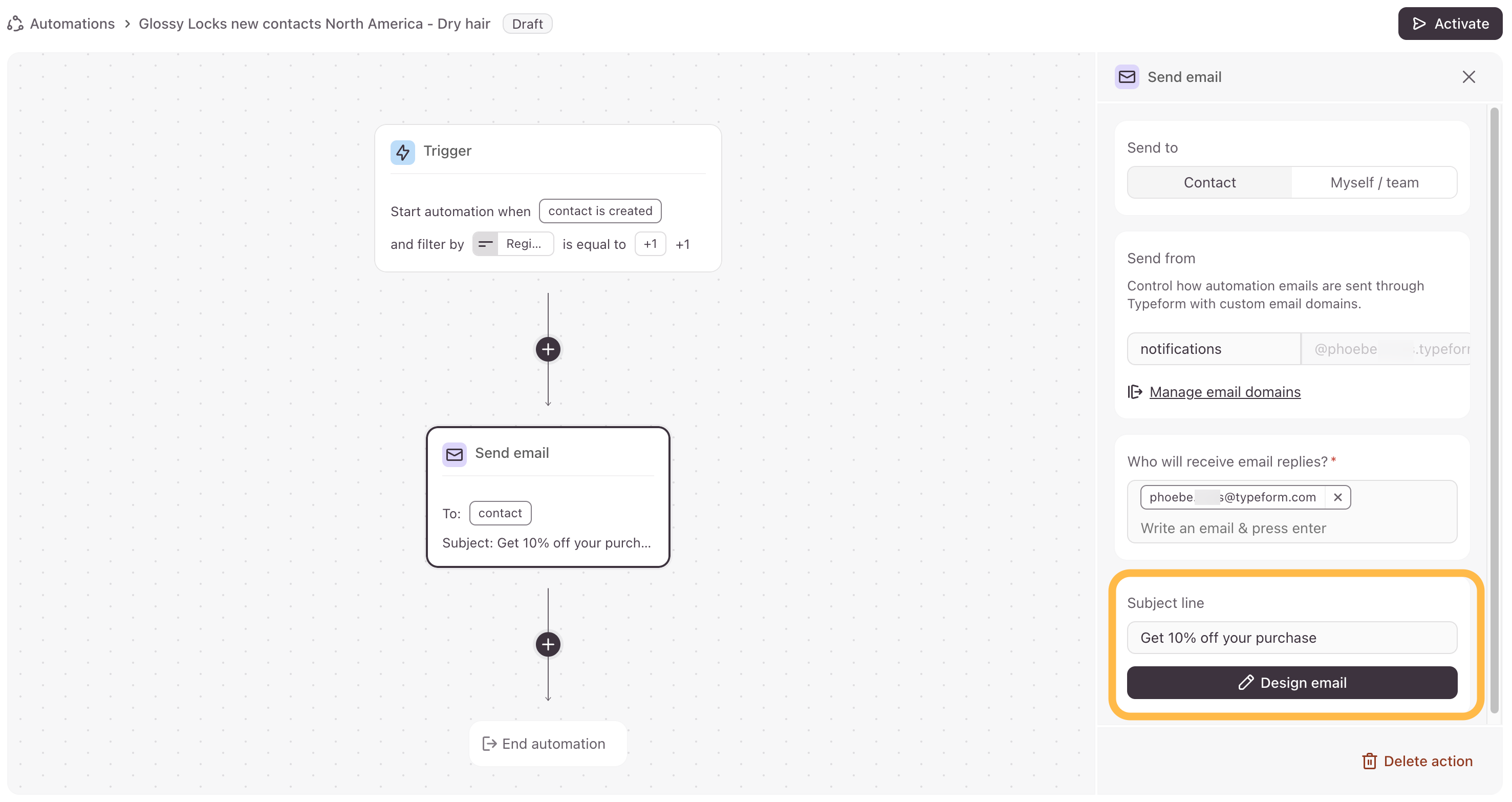Viewport: 1512px width, 802px height.
Task: Add a step above End automation
Action: coord(548,644)
